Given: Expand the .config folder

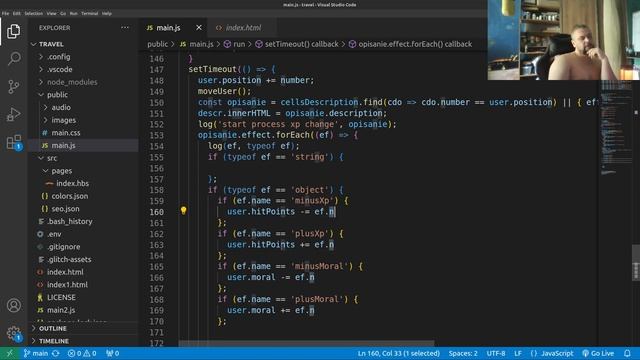Looking at the screenshot, I should (x=83, y=57).
